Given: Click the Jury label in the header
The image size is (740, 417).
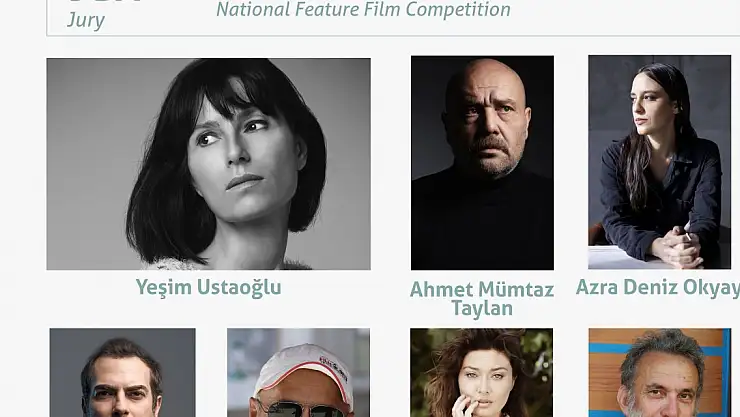Looking at the screenshot, I should tap(85, 20).
